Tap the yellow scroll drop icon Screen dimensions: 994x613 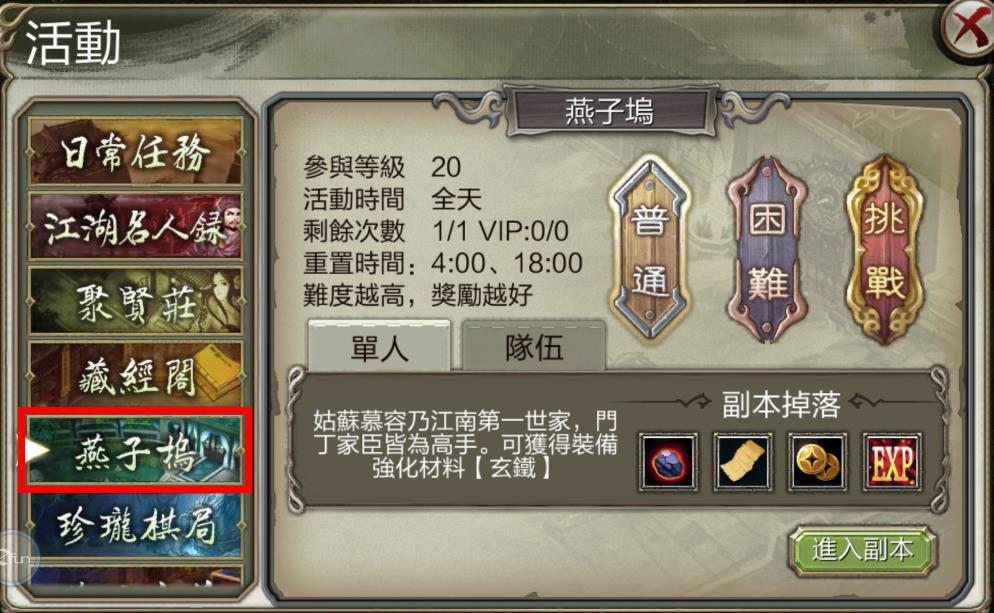coord(742,461)
